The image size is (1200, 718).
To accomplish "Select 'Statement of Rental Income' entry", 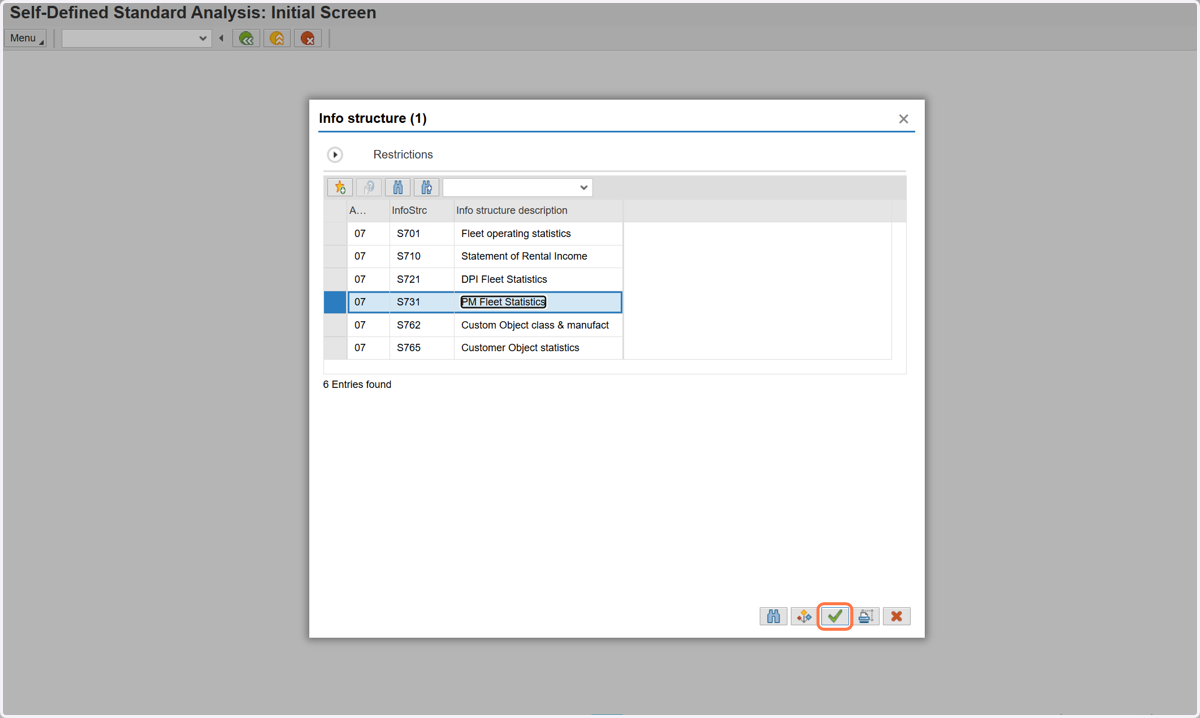I will click(x=538, y=257).
